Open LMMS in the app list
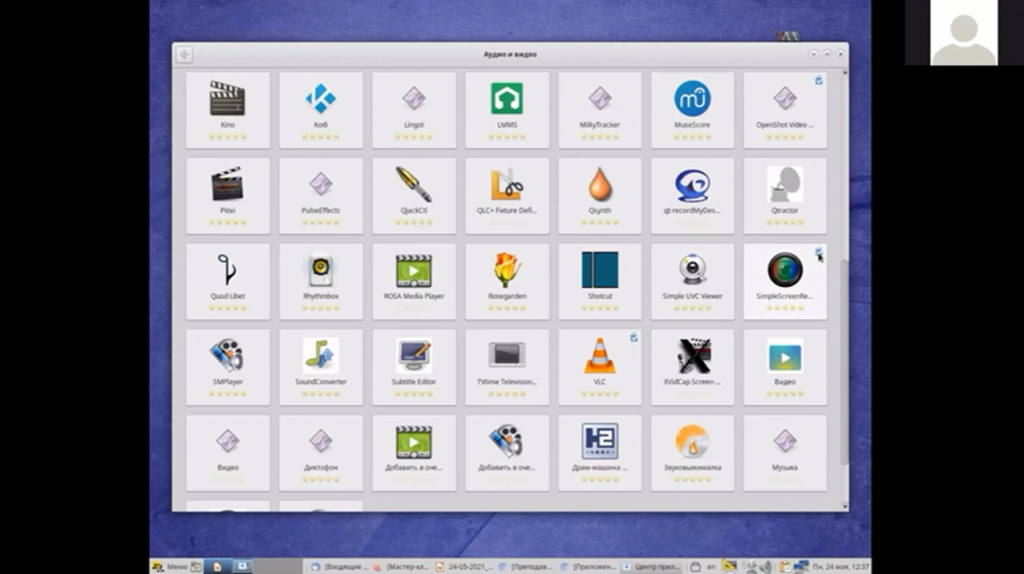The height and width of the screenshot is (574, 1024). (x=507, y=110)
